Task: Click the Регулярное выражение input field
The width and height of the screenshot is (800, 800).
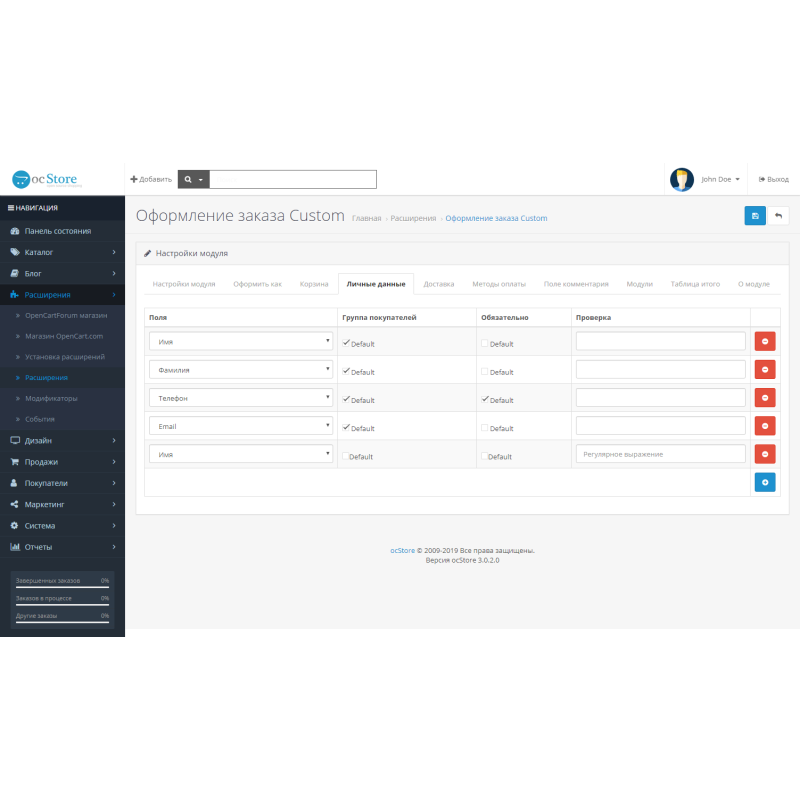Action: [x=660, y=454]
